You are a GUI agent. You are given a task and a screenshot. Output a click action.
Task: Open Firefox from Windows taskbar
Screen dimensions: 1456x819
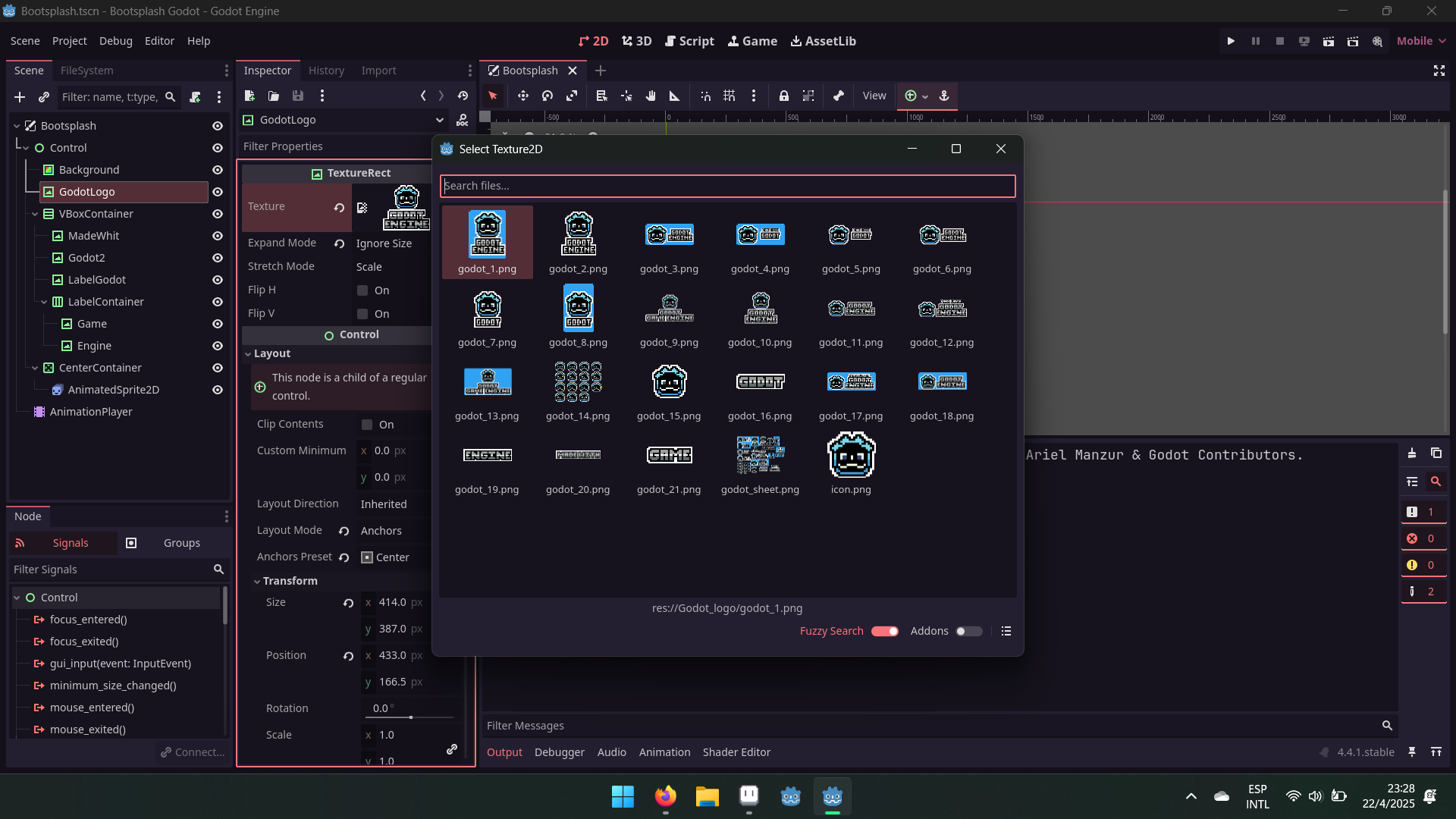pyautogui.click(x=666, y=796)
